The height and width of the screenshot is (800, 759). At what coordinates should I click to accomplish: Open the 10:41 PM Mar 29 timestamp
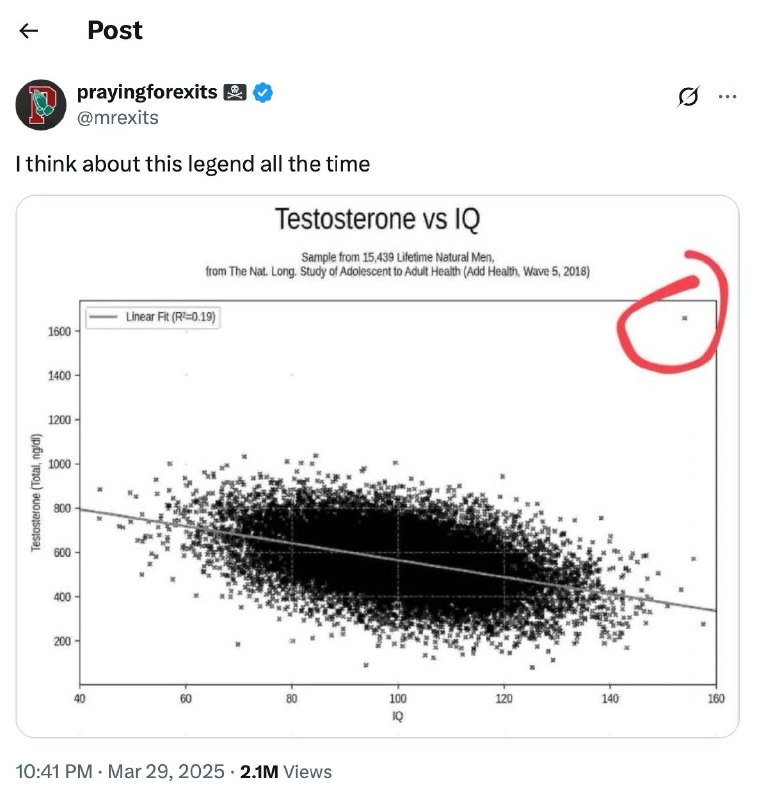coord(120,771)
